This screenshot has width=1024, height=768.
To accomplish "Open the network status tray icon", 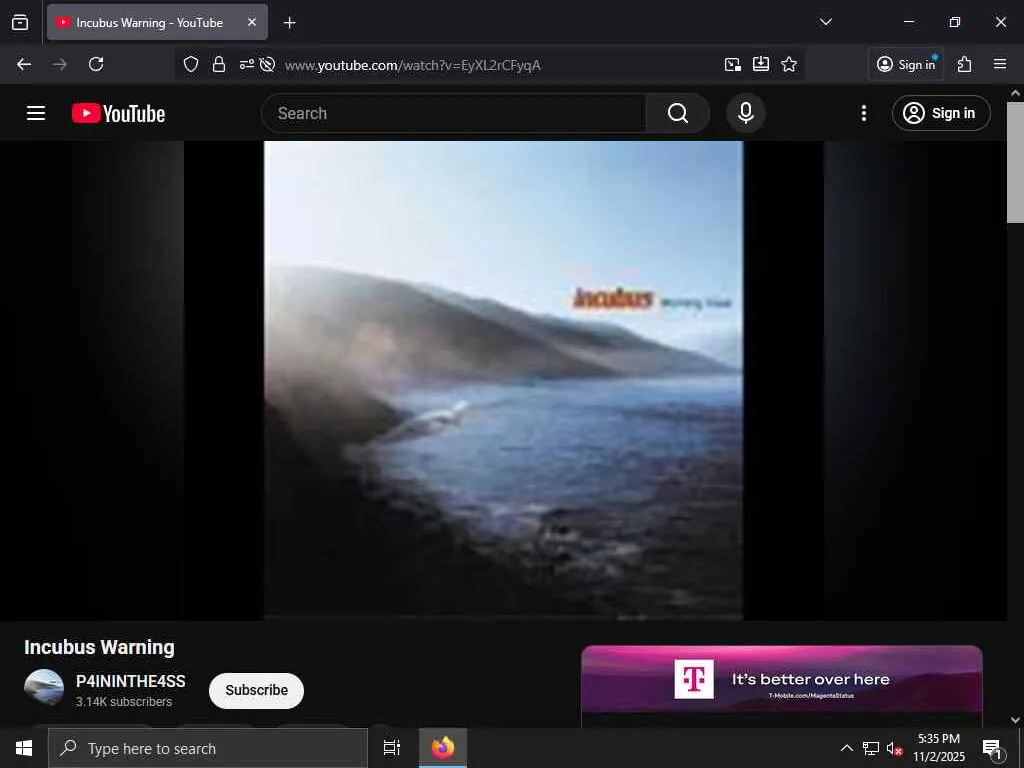I will [x=871, y=748].
